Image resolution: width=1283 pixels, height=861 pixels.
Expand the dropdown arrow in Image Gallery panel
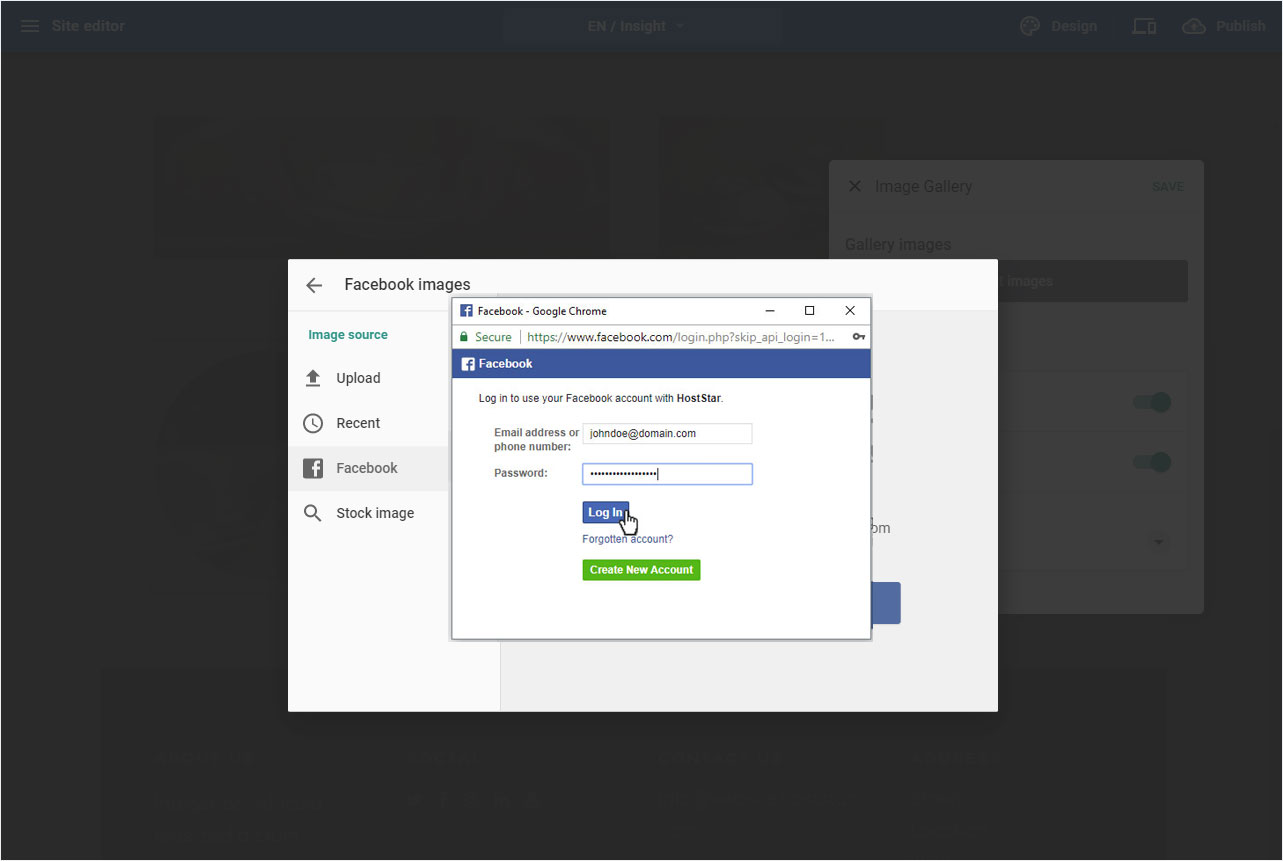1159,542
